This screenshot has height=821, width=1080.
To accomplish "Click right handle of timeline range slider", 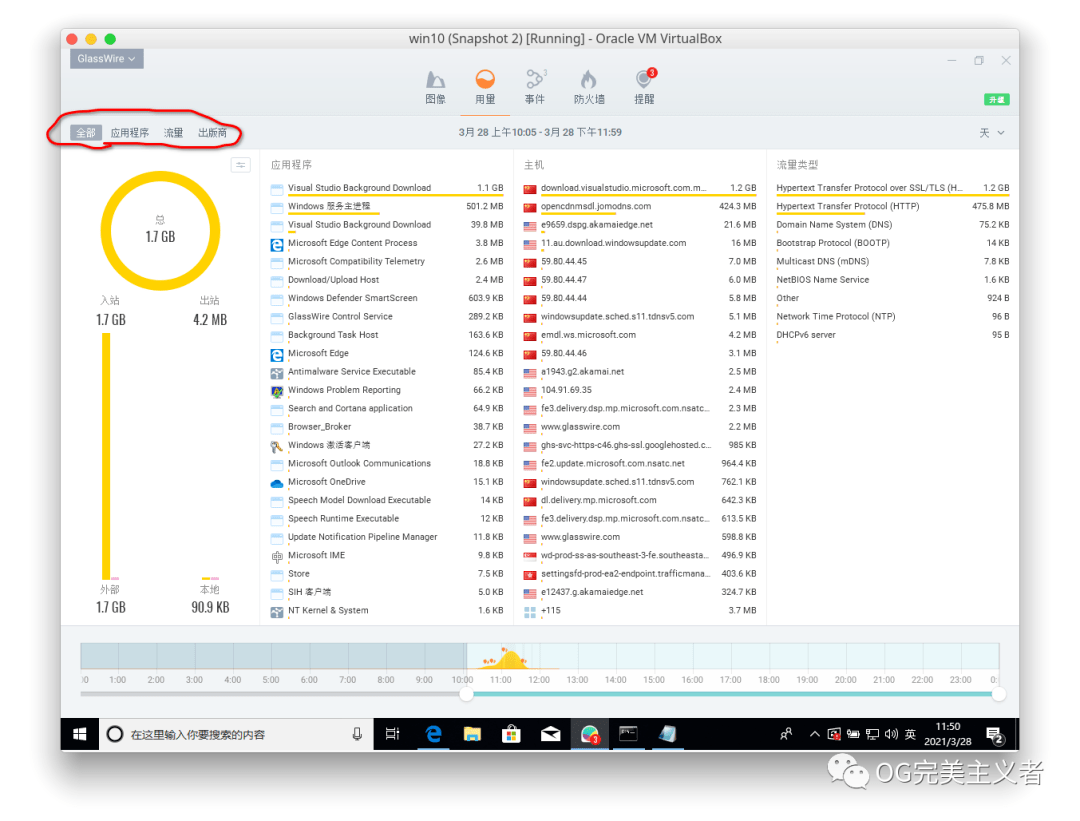I will tap(998, 694).
